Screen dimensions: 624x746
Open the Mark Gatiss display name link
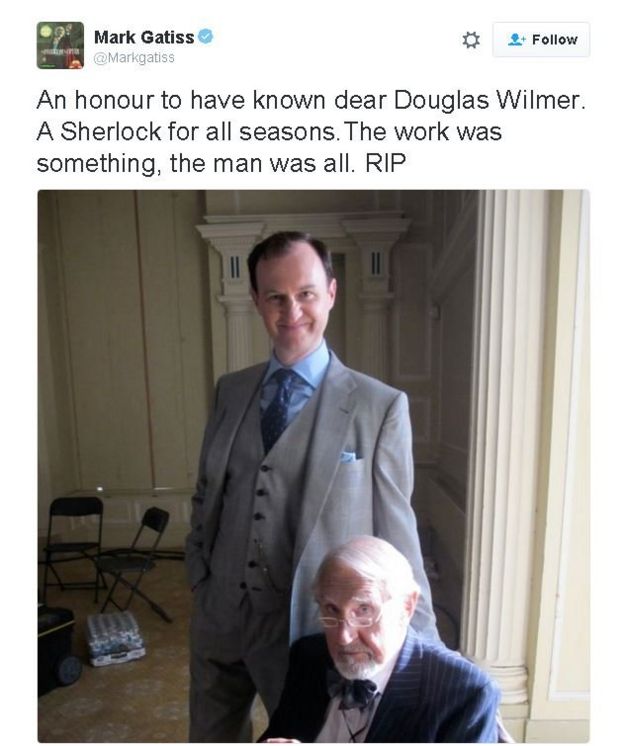click(144, 37)
